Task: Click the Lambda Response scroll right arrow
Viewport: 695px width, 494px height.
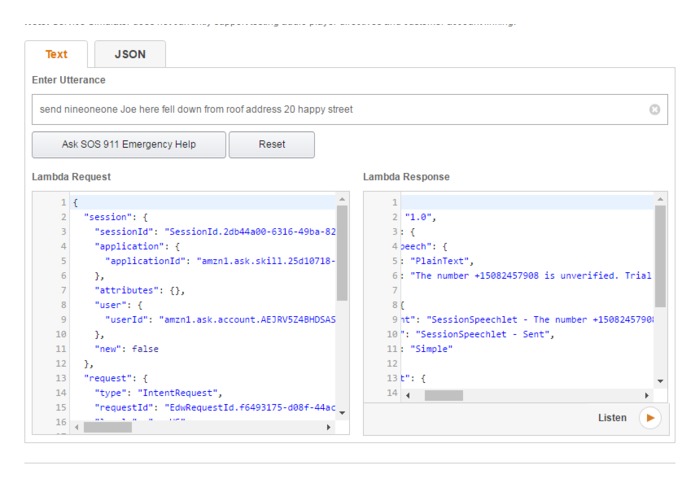Action: [x=646, y=396]
